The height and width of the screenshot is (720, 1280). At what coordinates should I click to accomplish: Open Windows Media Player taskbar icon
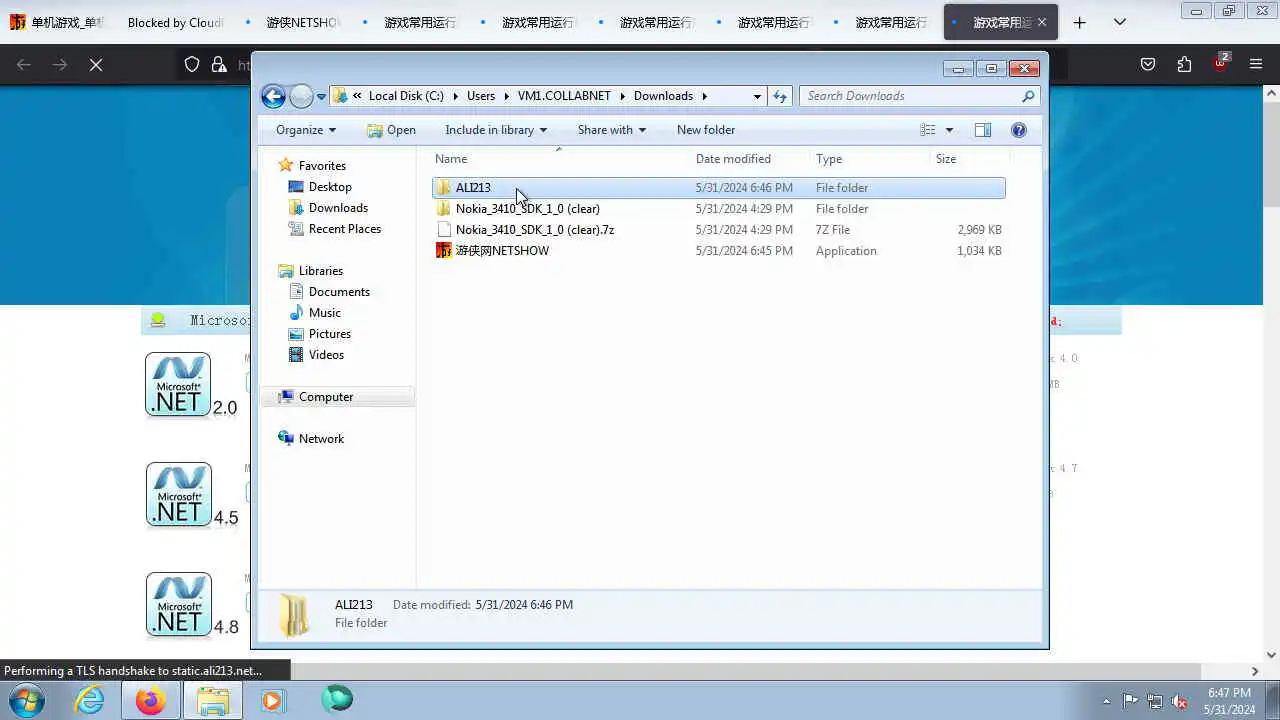[x=272, y=700]
